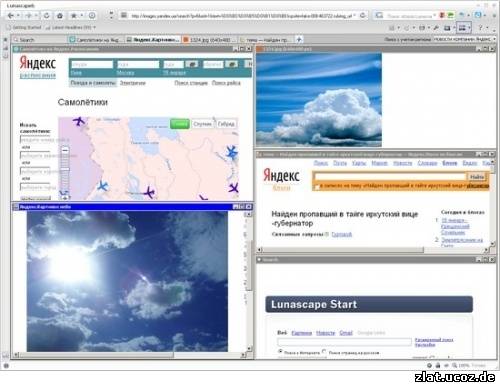The image size is (500, 387).
Task: Reload the page with the refresh icon
Action: pos(46,16)
